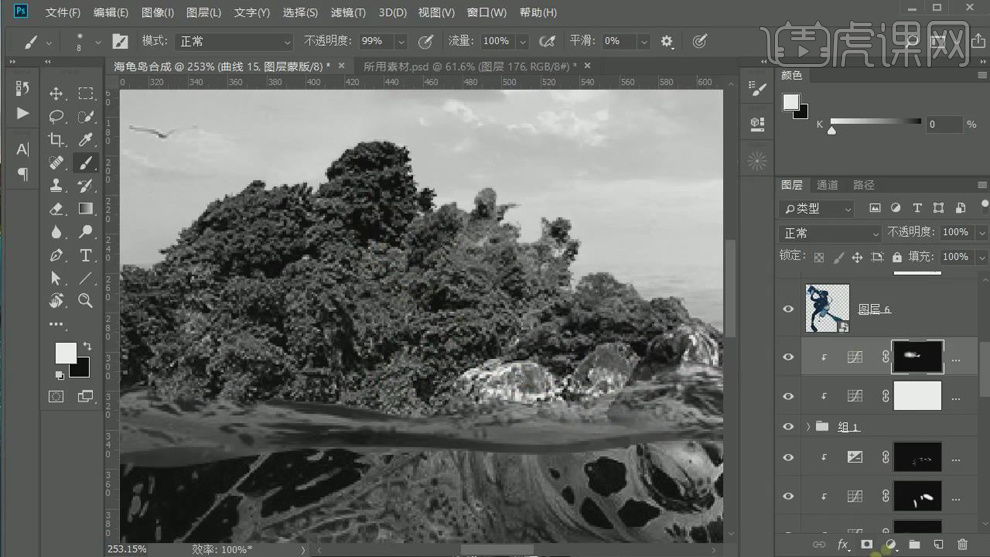Activate the Zoom tool
990x557 pixels.
[x=86, y=301]
